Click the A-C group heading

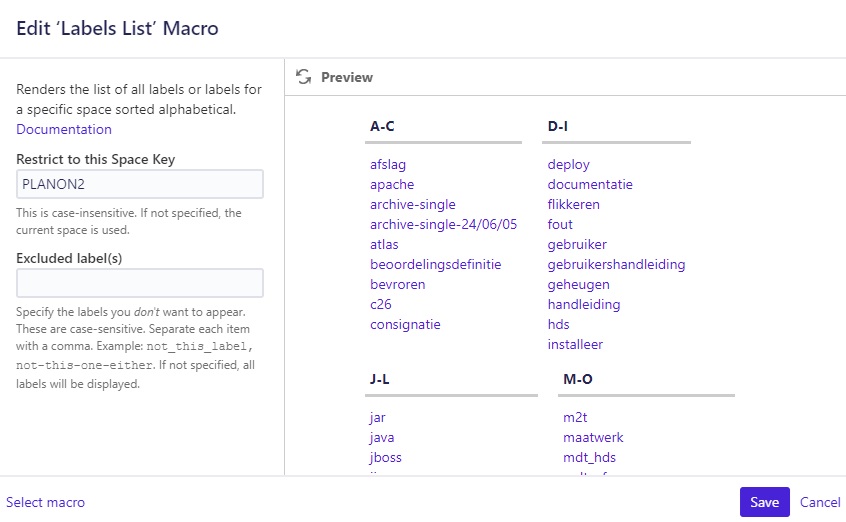383,126
